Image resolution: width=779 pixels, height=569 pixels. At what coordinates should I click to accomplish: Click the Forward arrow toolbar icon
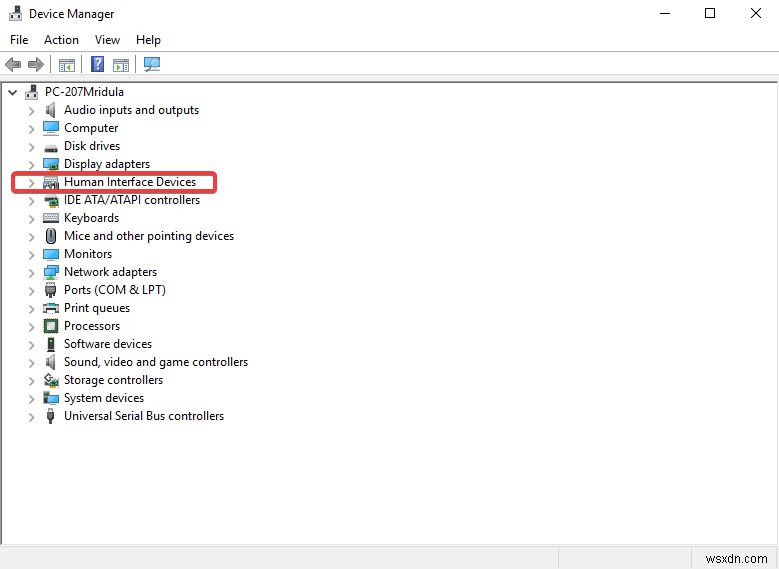35,64
